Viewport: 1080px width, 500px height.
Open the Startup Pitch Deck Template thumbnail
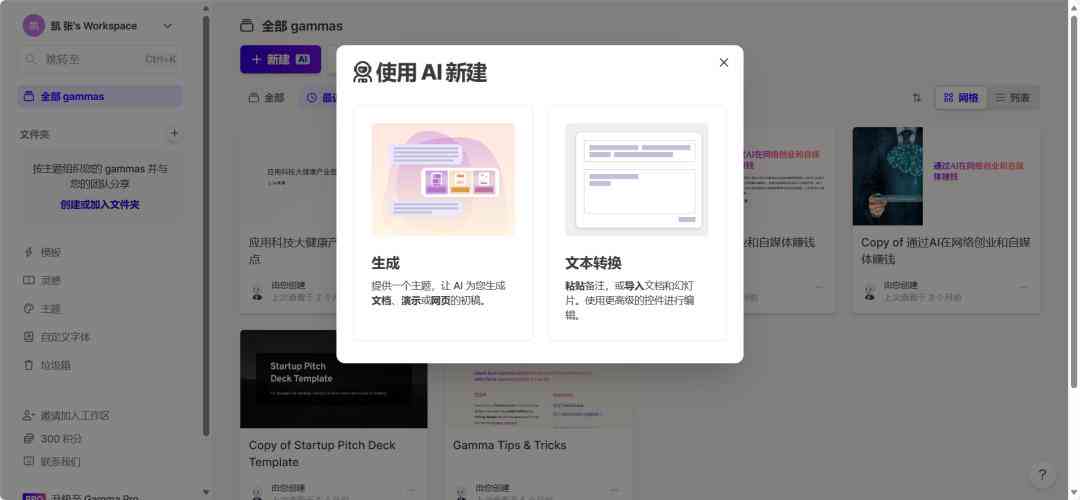point(333,379)
